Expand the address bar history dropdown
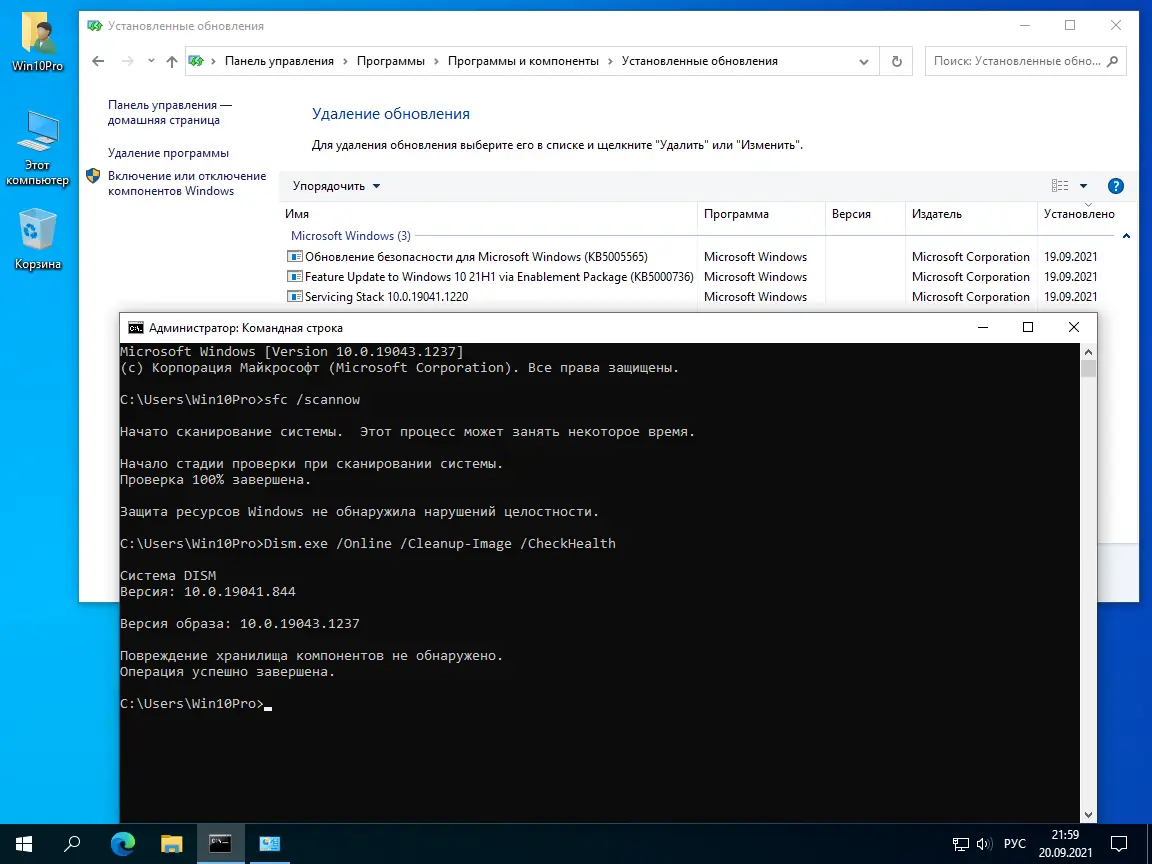This screenshot has width=1152, height=864. (864, 62)
